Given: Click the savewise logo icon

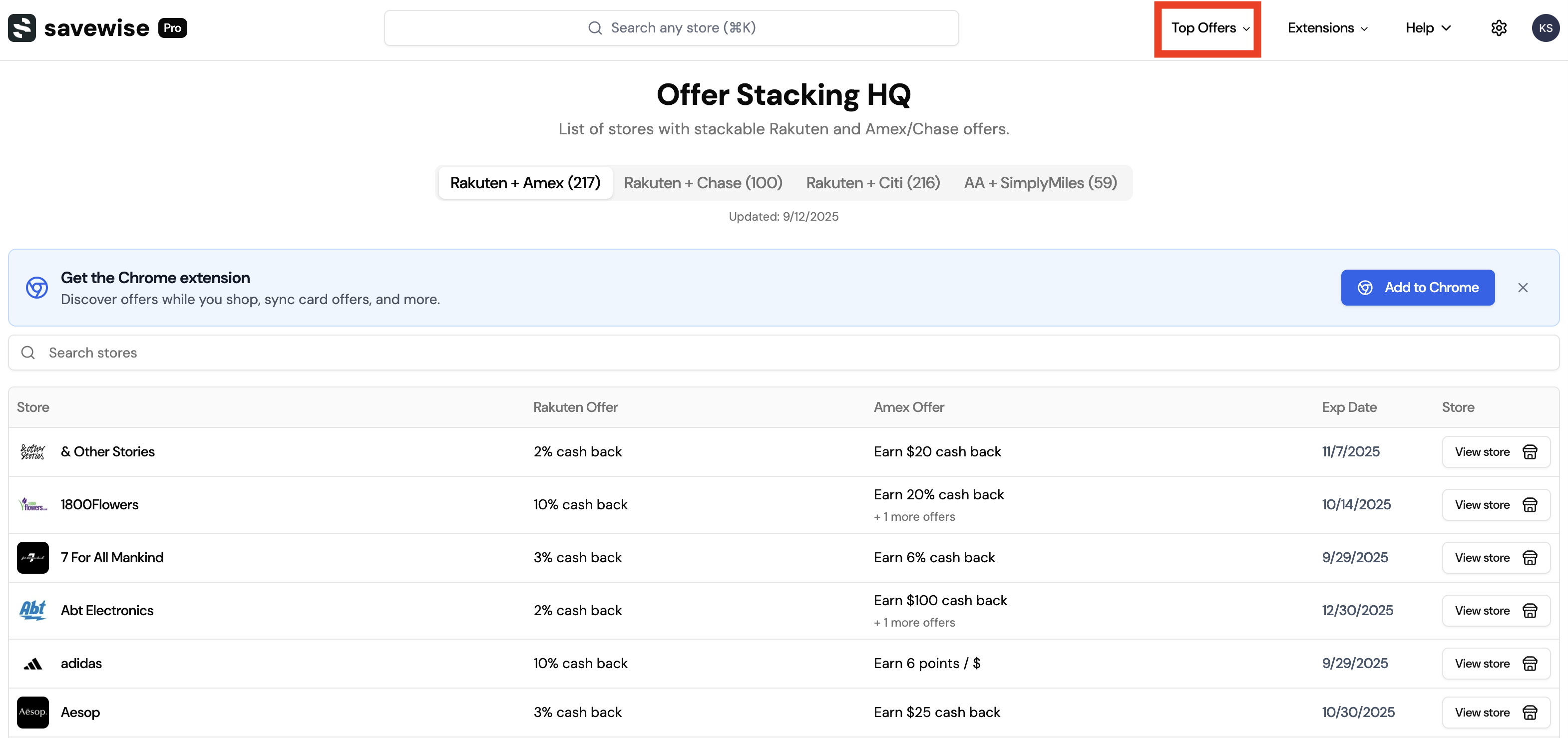Looking at the screenshot, I should click(22, 28).
